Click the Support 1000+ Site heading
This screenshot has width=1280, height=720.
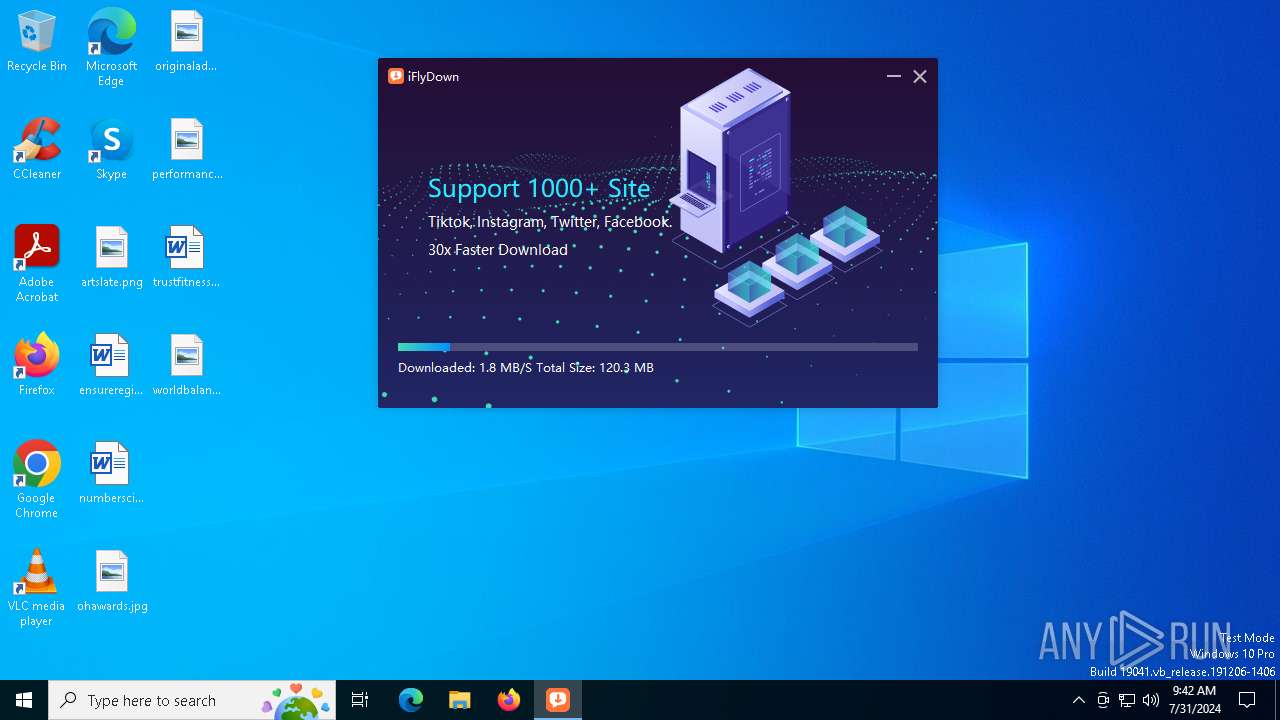click(539, 188)
